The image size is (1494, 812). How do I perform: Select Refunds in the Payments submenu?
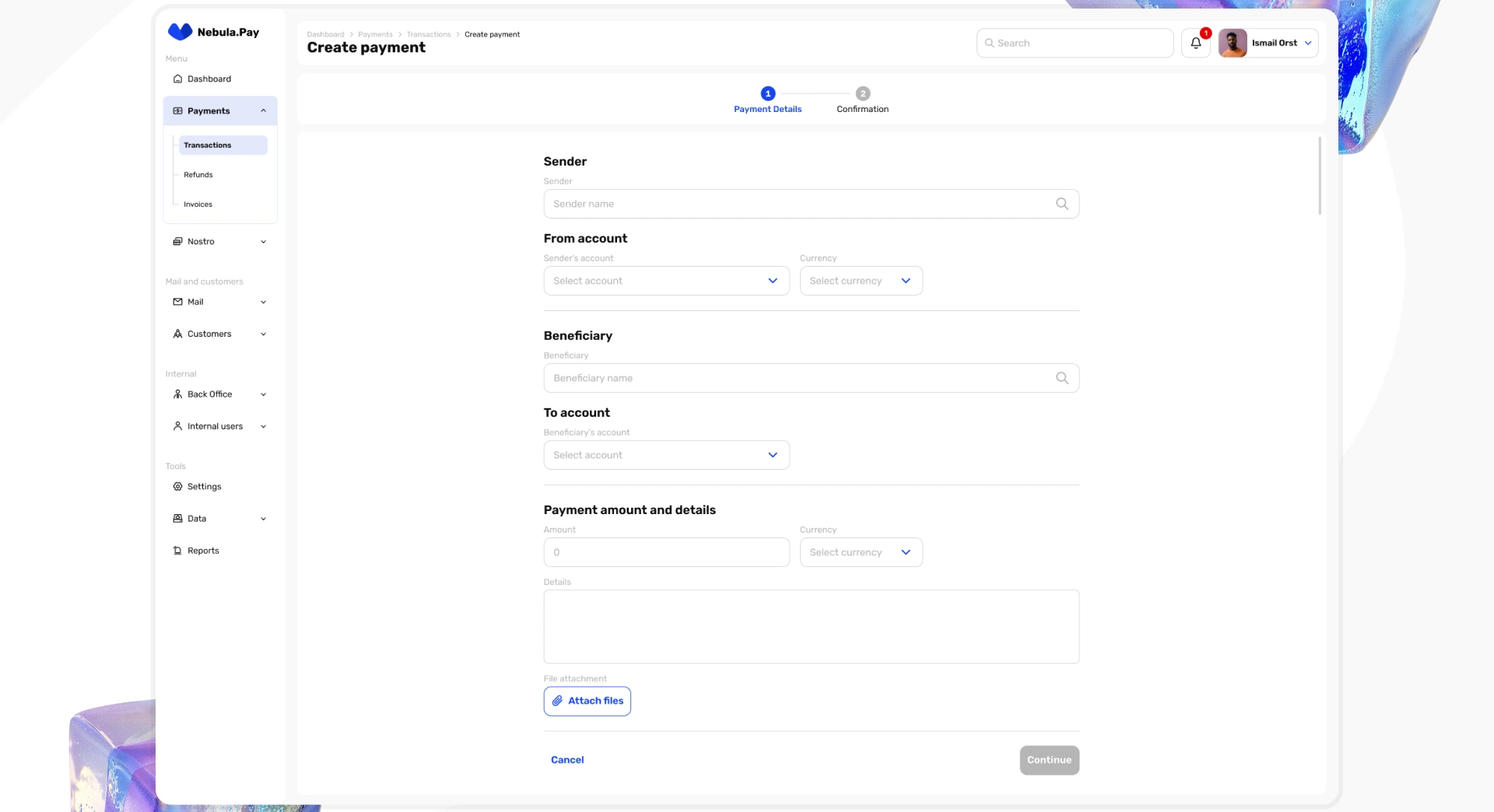click(198, 175)
